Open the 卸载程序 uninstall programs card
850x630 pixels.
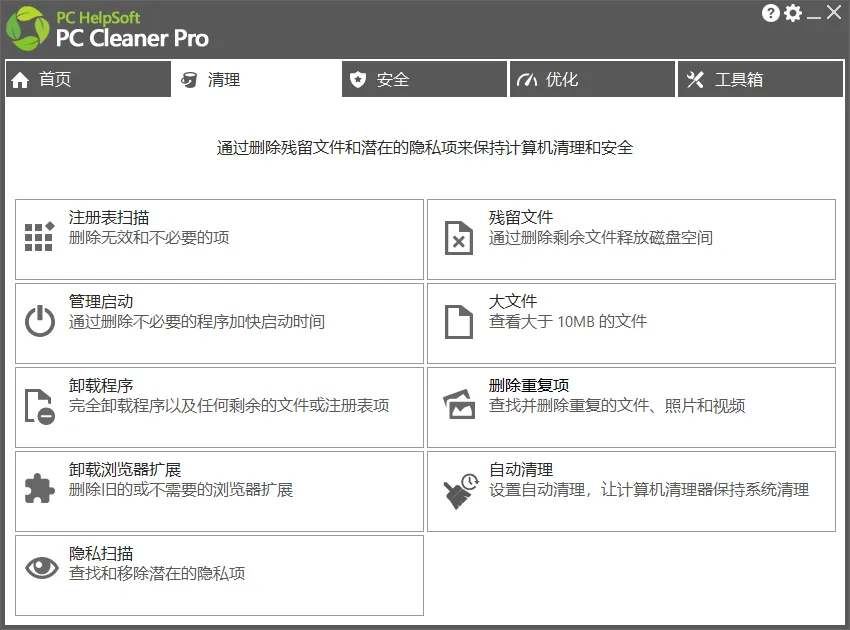coord(219,406)
